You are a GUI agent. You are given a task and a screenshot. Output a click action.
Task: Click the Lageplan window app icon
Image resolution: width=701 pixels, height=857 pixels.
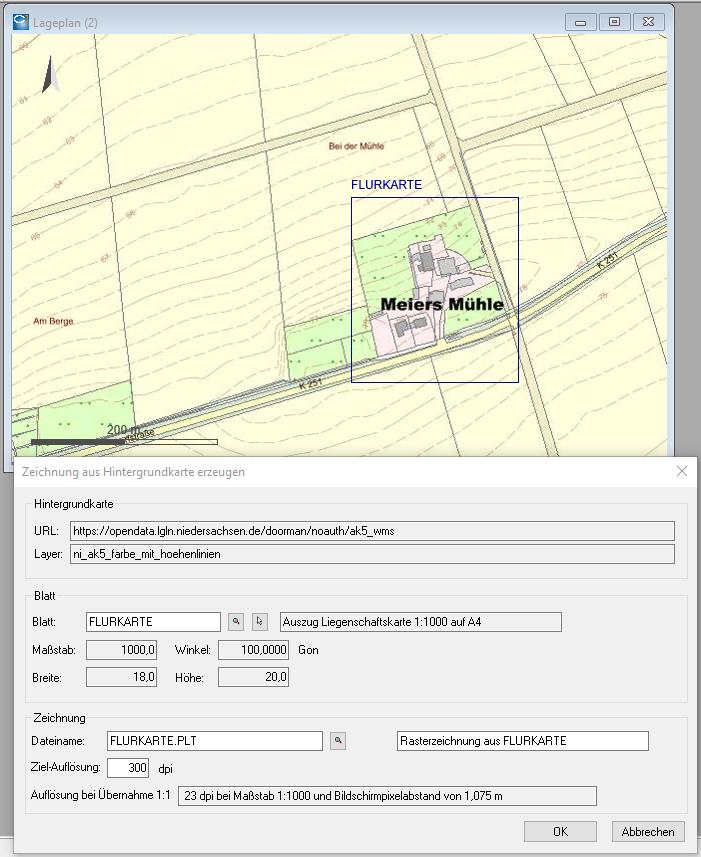[x=21, y=22]
